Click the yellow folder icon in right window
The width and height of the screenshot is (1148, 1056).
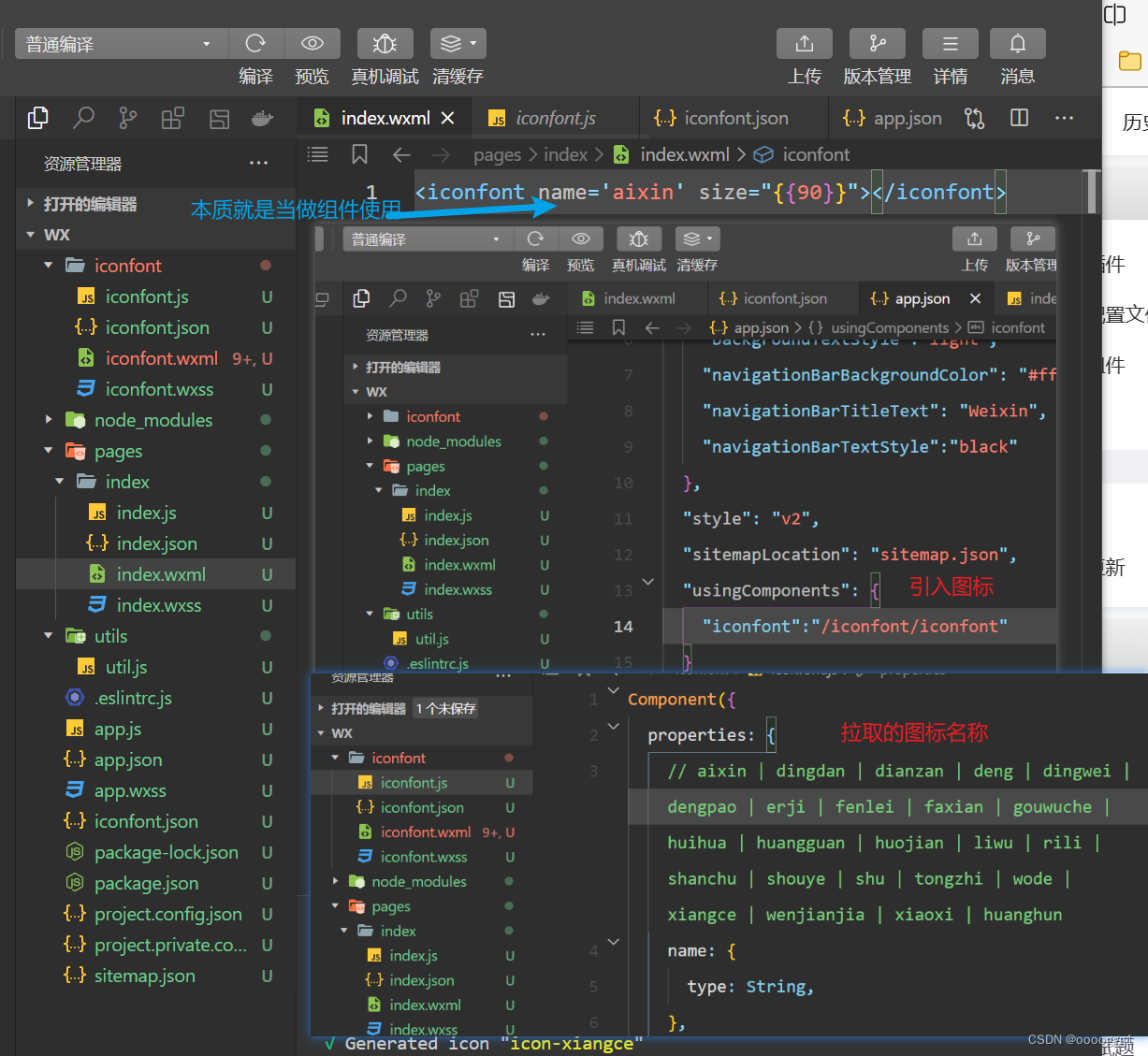(x=1130, y=61)
